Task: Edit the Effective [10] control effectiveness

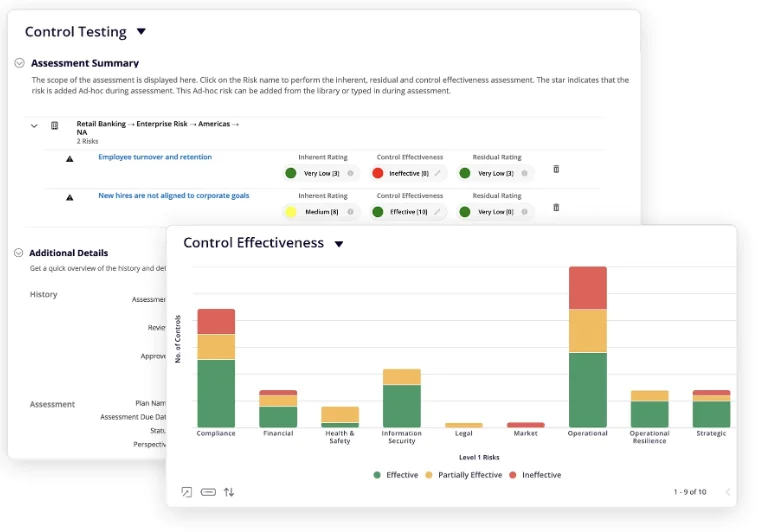Action: tap(437, 212)
